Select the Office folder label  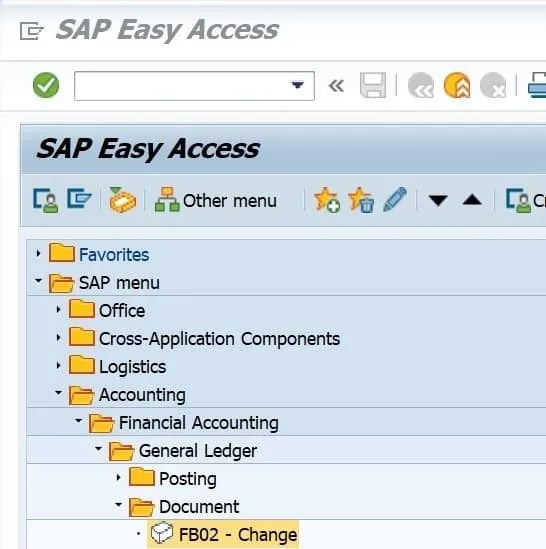(122, 311)
